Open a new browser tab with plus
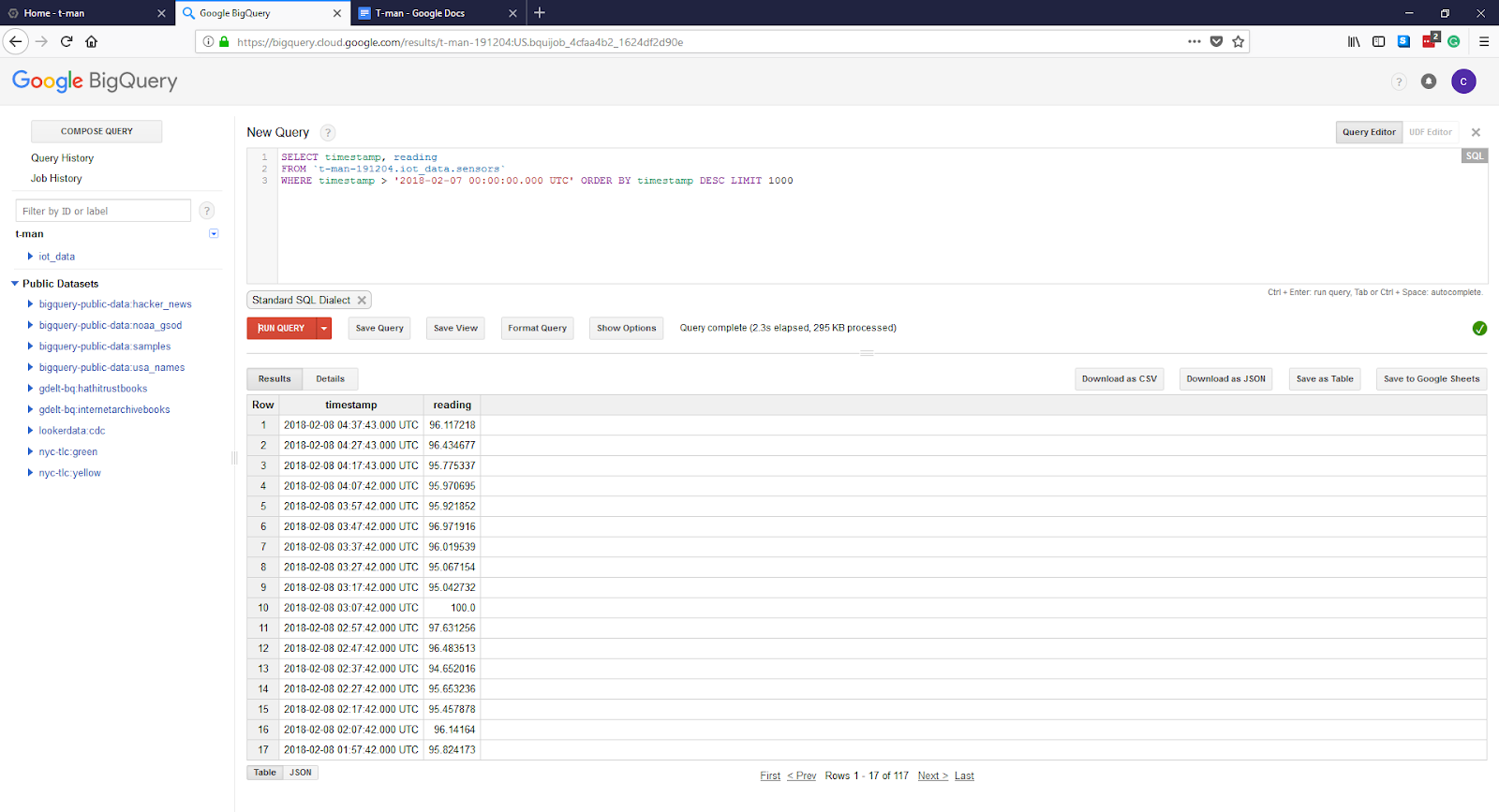 tap(540, 13)
